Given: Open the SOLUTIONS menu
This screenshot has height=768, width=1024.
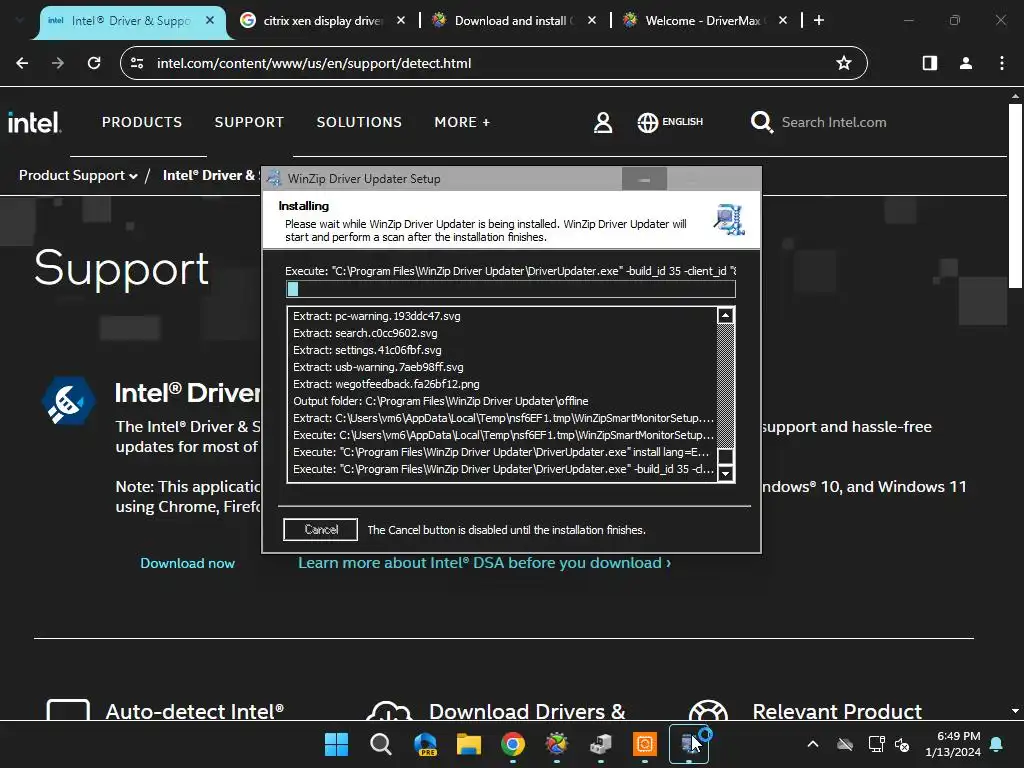Looking at the screenshot, I should tap(359, 122).
